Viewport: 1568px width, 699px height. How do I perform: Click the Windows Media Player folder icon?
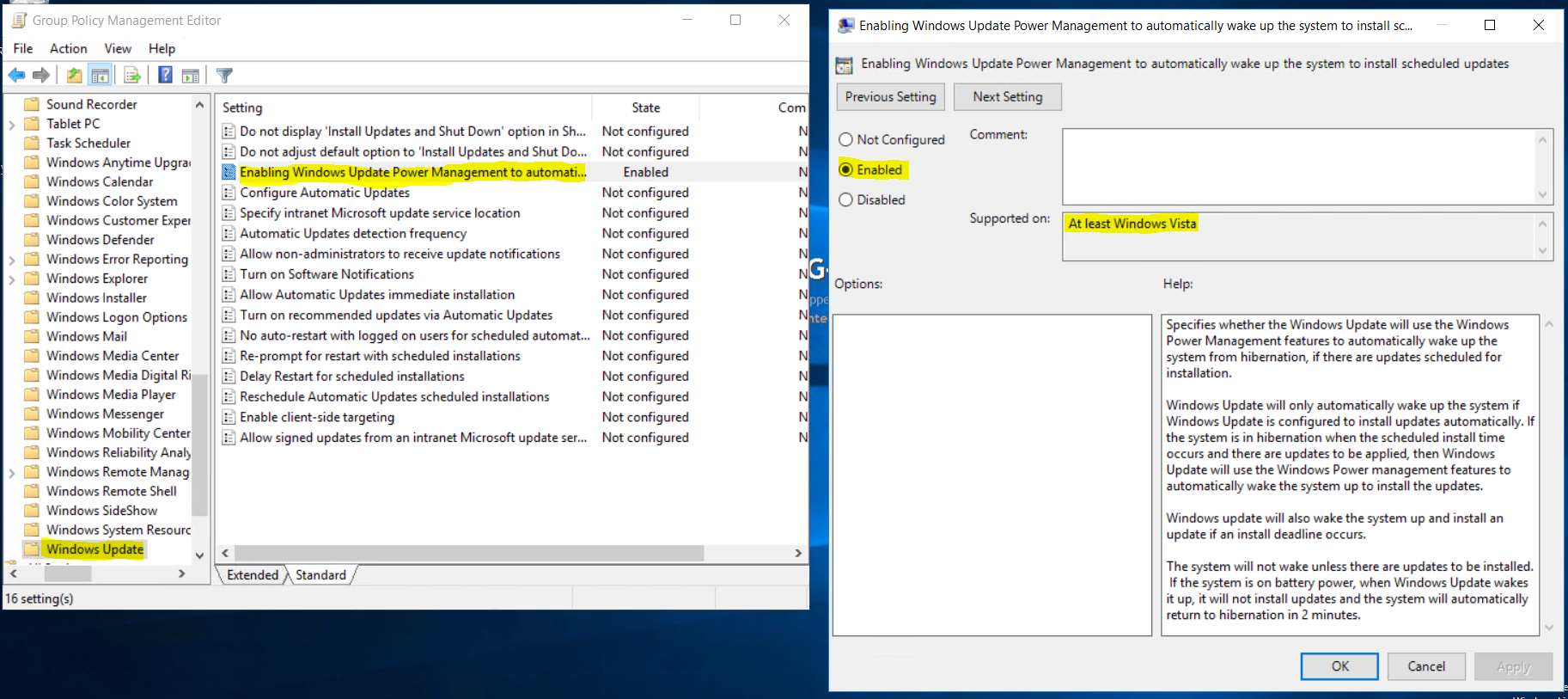pyautogui.click(x=32, y=395)
